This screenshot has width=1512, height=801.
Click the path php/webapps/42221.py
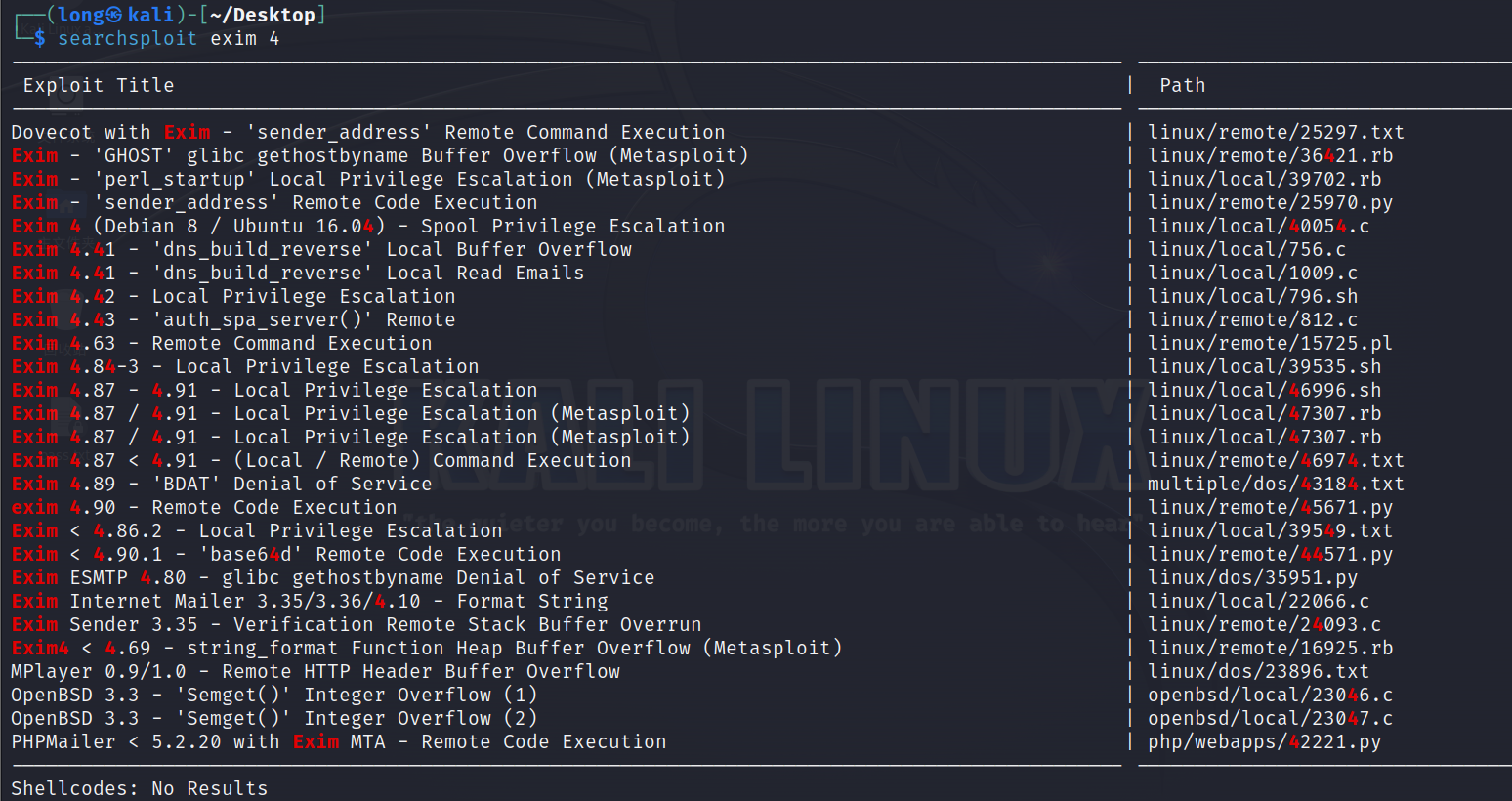click(x=1265, y=741)
